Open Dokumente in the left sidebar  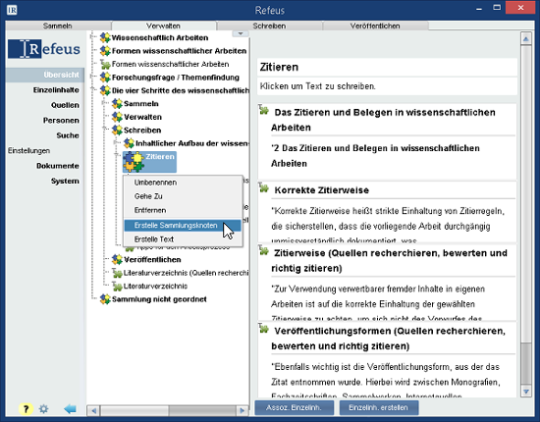[x=58, y=166]
